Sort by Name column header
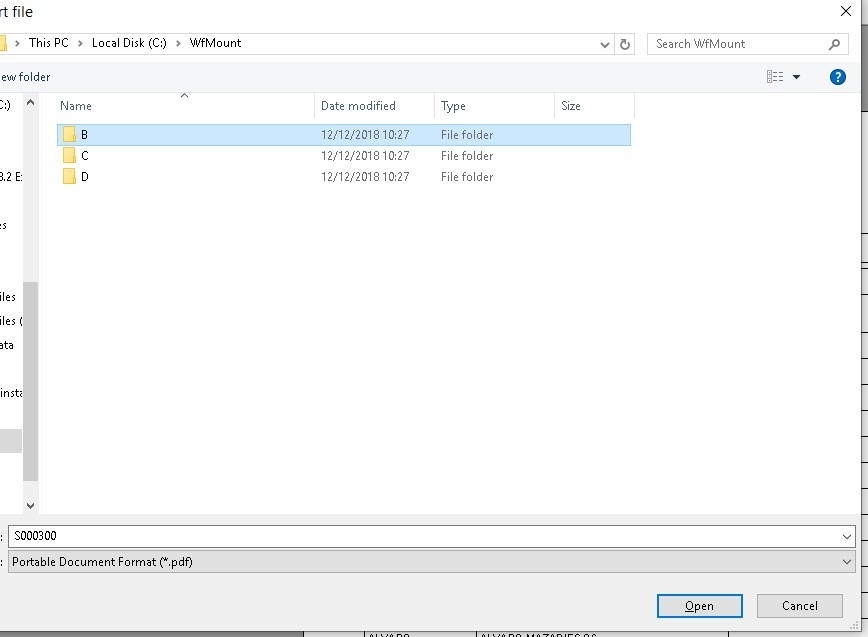 coord(76,106)
